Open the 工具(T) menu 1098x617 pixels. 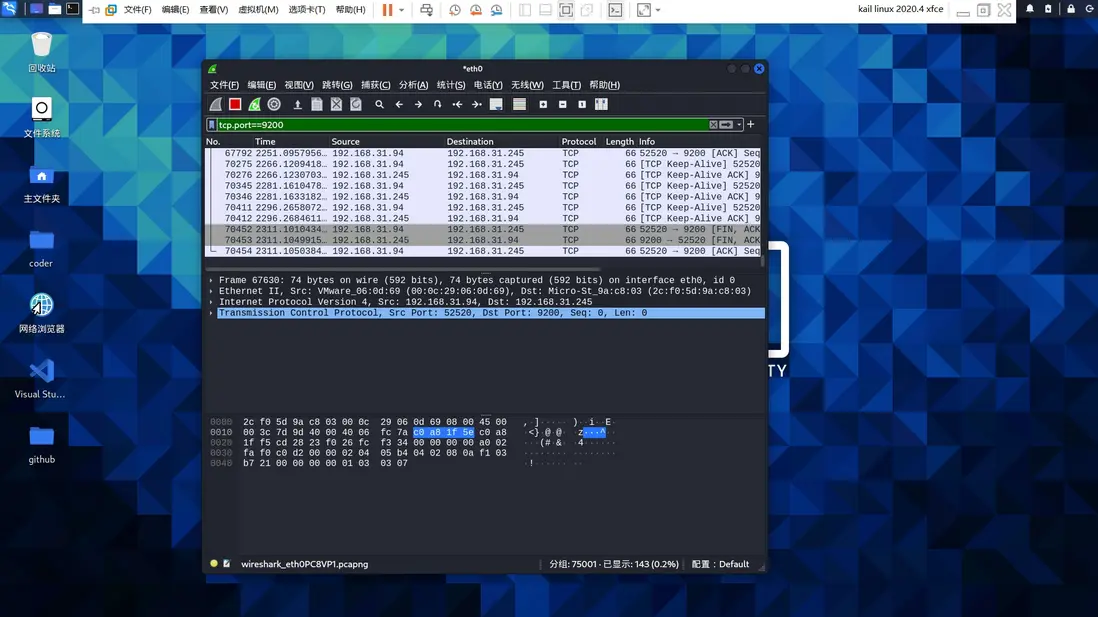pyautogui.click(x=567, y=85)
